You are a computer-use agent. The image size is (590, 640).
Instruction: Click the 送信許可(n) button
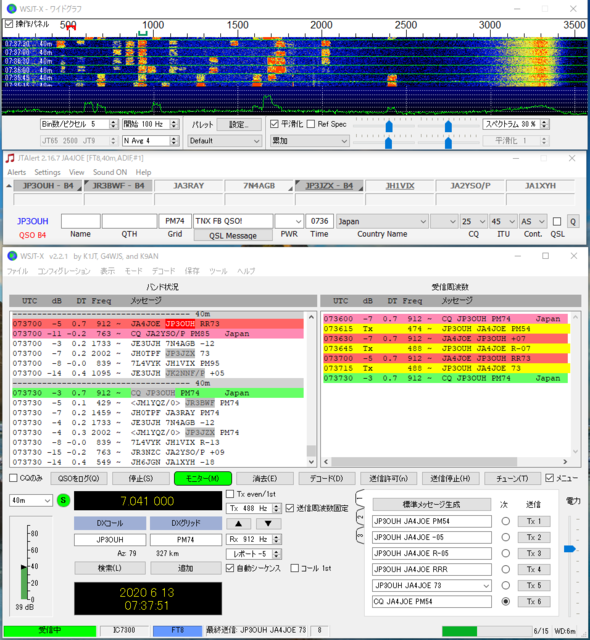point(388,478)
